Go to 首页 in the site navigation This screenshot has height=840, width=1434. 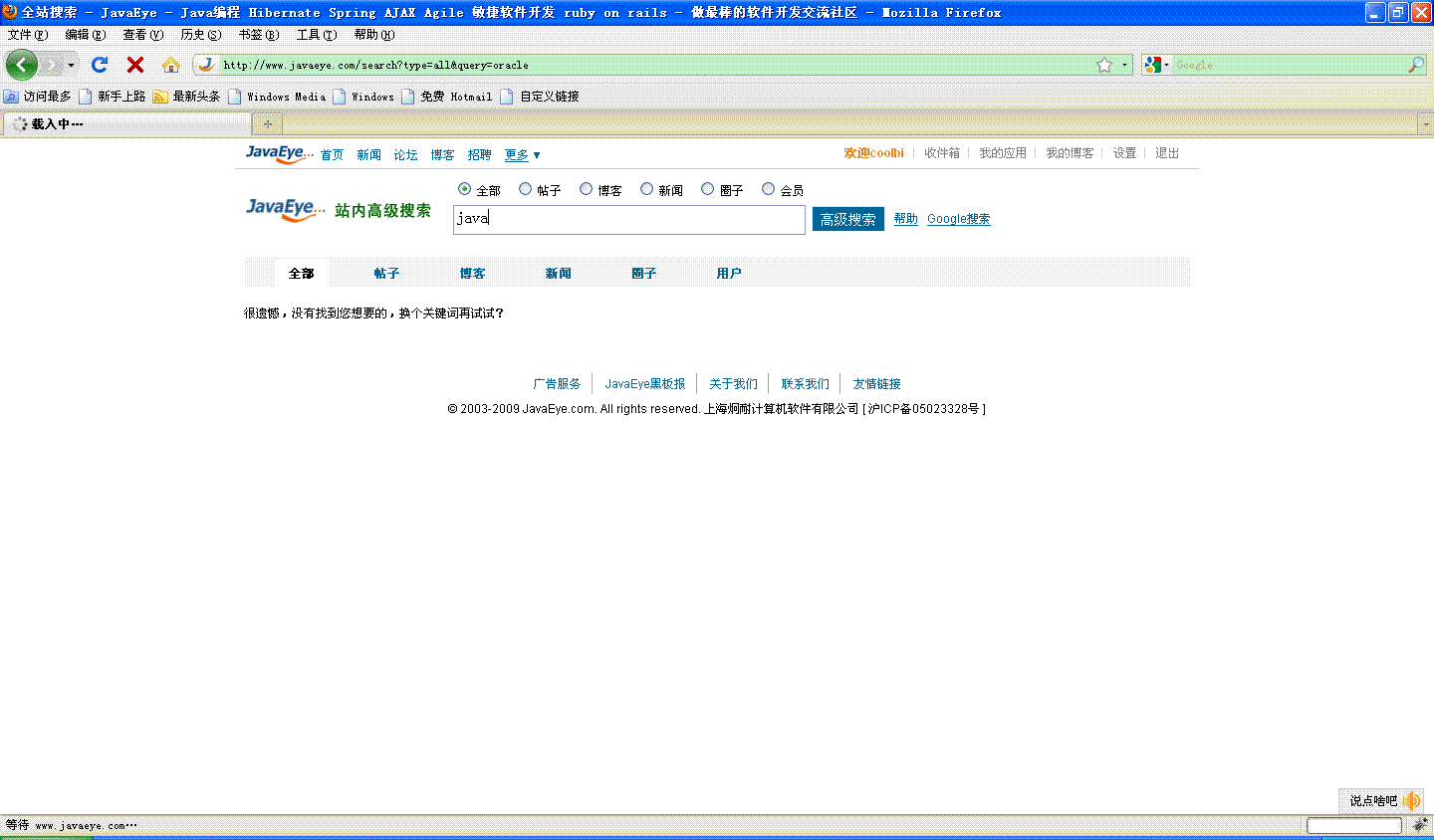click(x=332, y=155)
